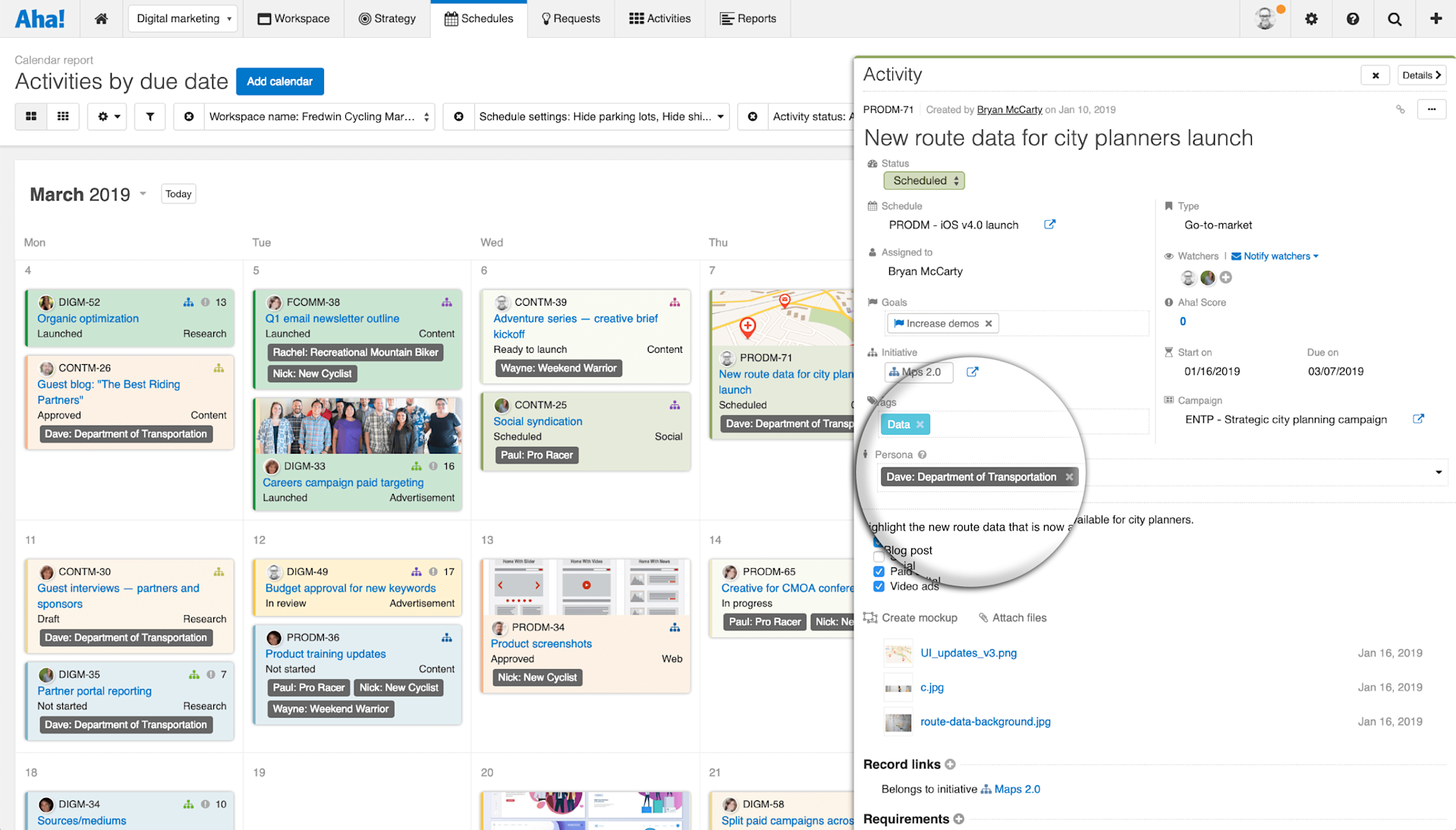Disable the Video ads checkbox

click(x=878, y=586)
